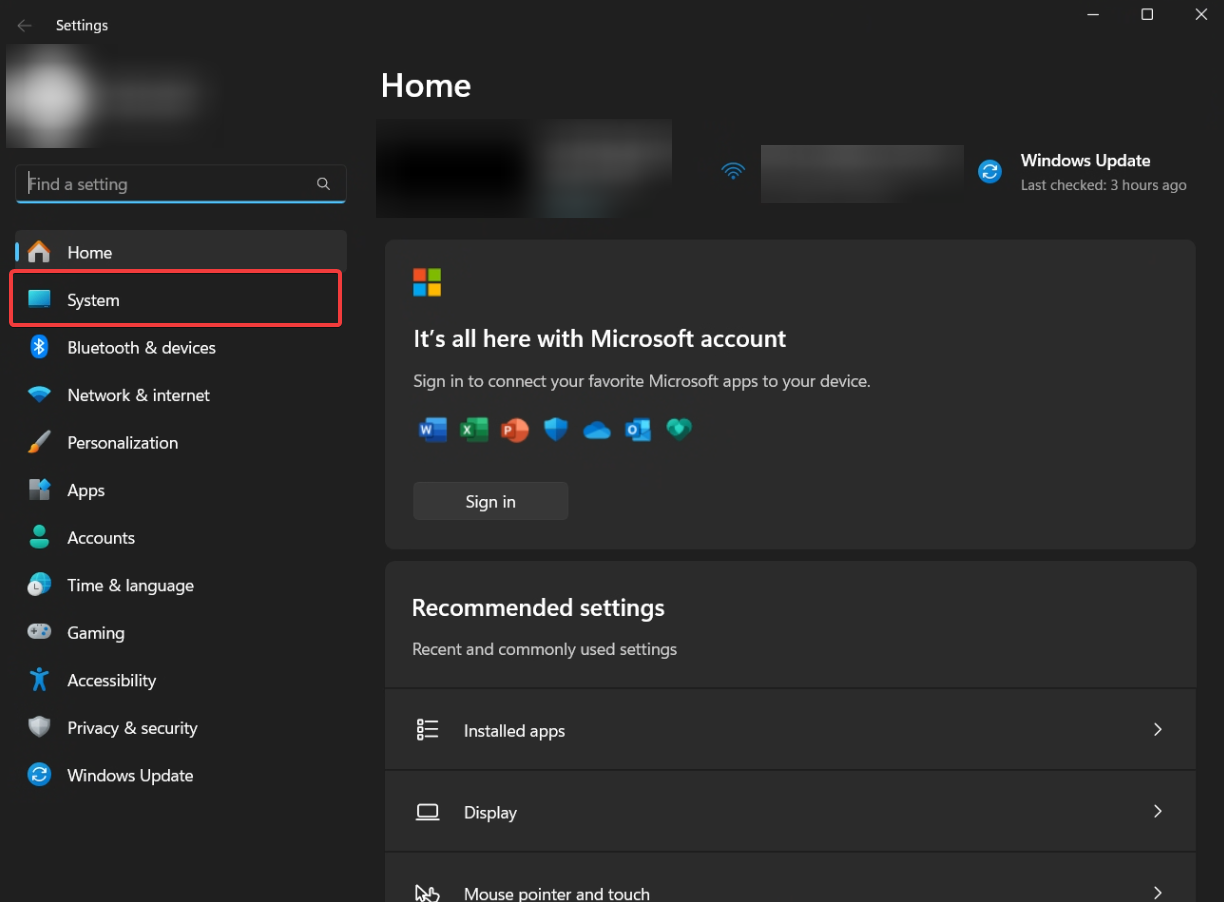Select Home in the sidebar

click(x=181, y=252)
